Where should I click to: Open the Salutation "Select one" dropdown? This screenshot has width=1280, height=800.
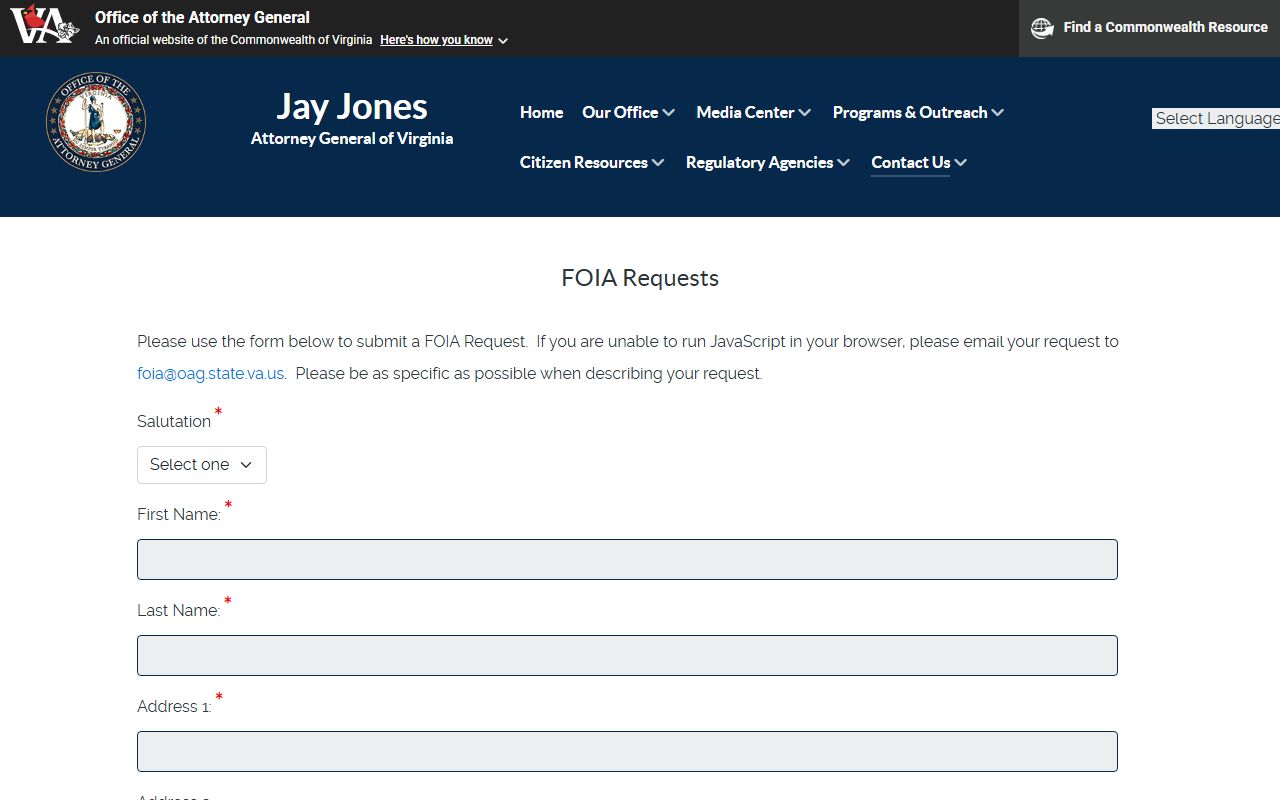point(202,465)
